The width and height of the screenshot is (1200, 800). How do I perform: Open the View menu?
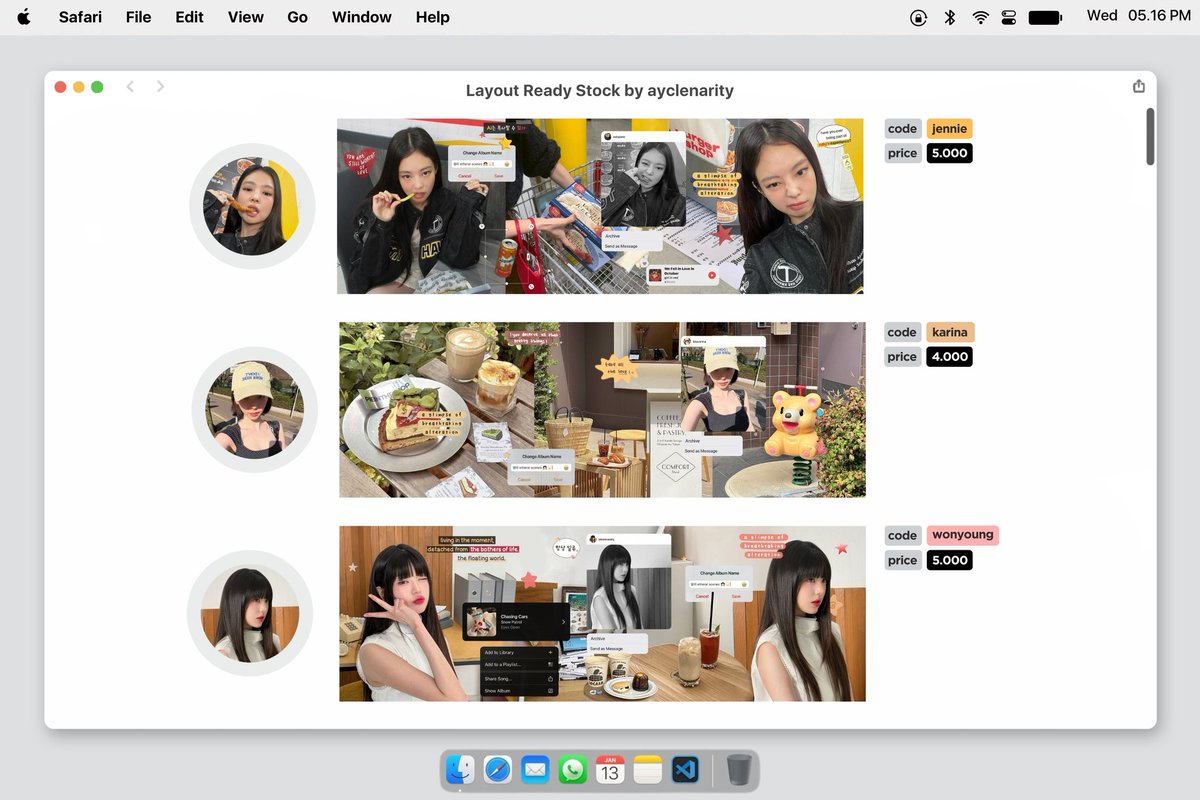[246, 17]
